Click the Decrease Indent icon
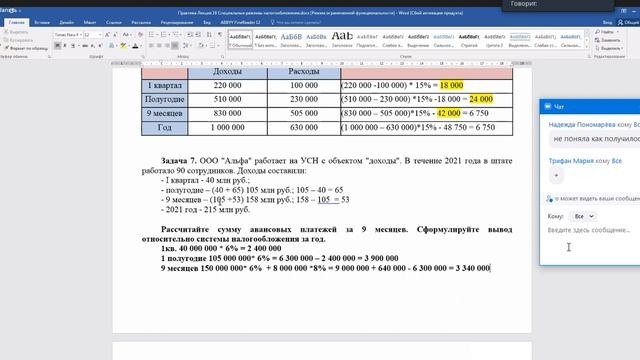This screenshot has height=360, width=640. pos(190,35)
